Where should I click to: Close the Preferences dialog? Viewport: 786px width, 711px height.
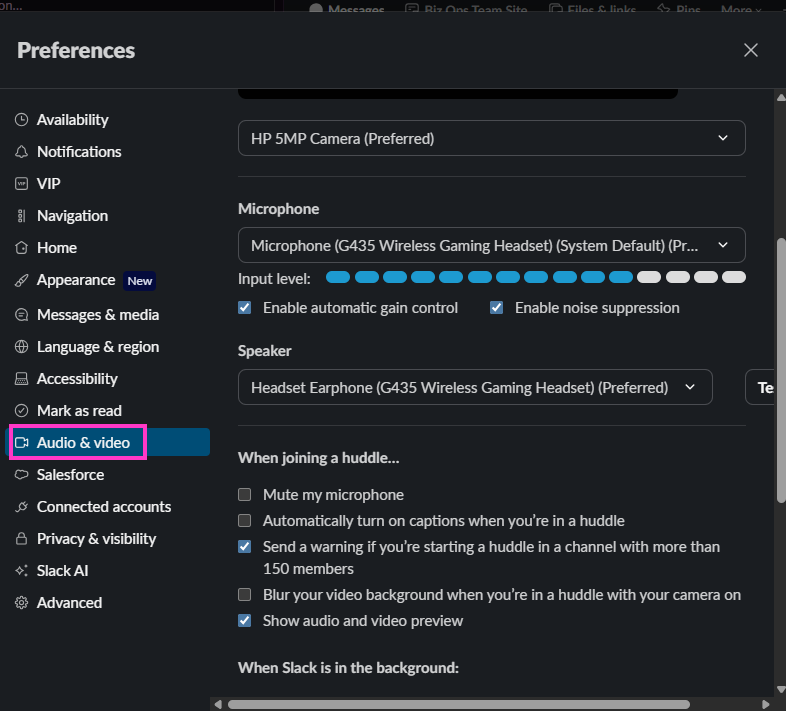pos(750,50)
